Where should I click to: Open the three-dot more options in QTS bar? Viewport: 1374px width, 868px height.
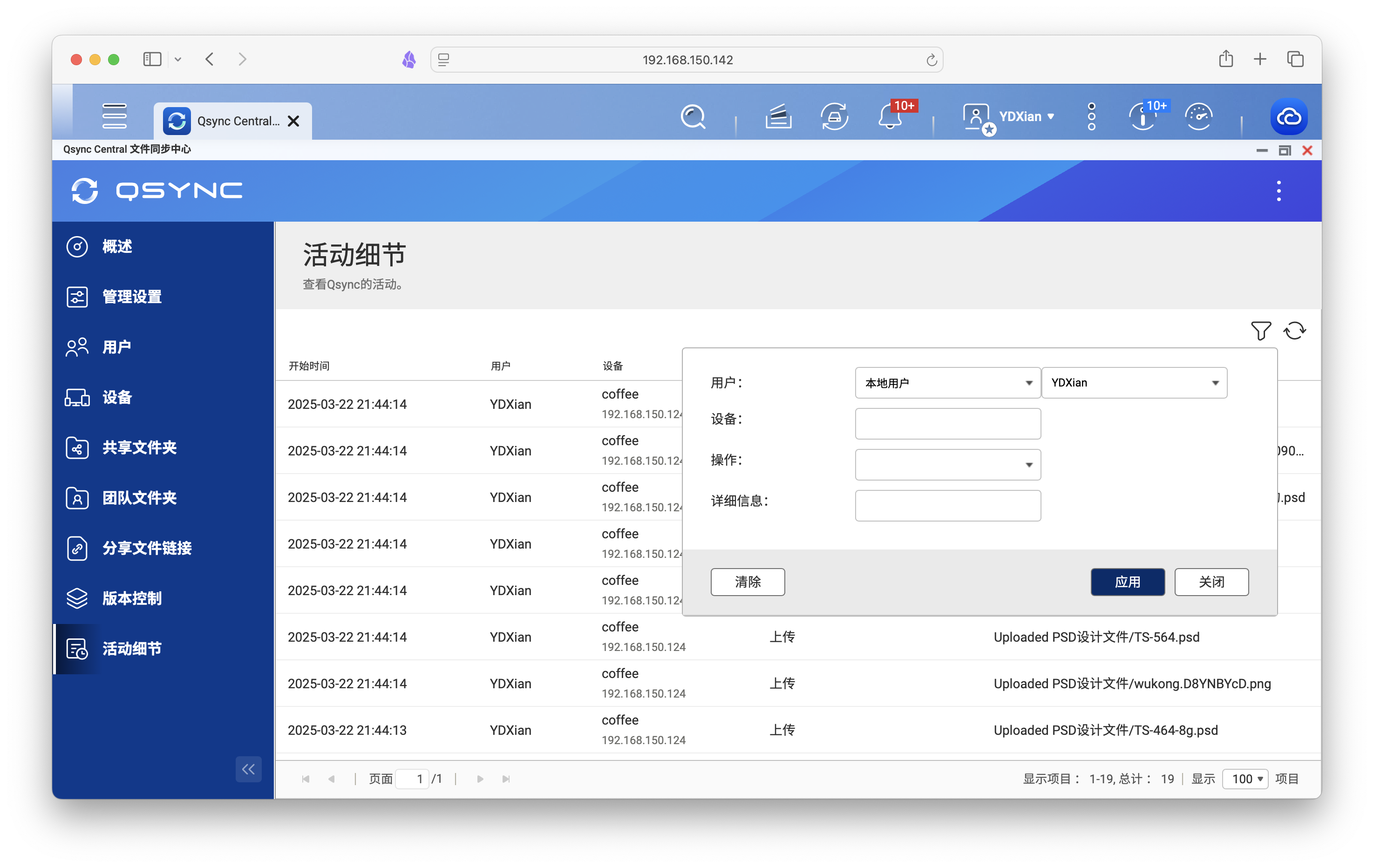click(1091, 116)
